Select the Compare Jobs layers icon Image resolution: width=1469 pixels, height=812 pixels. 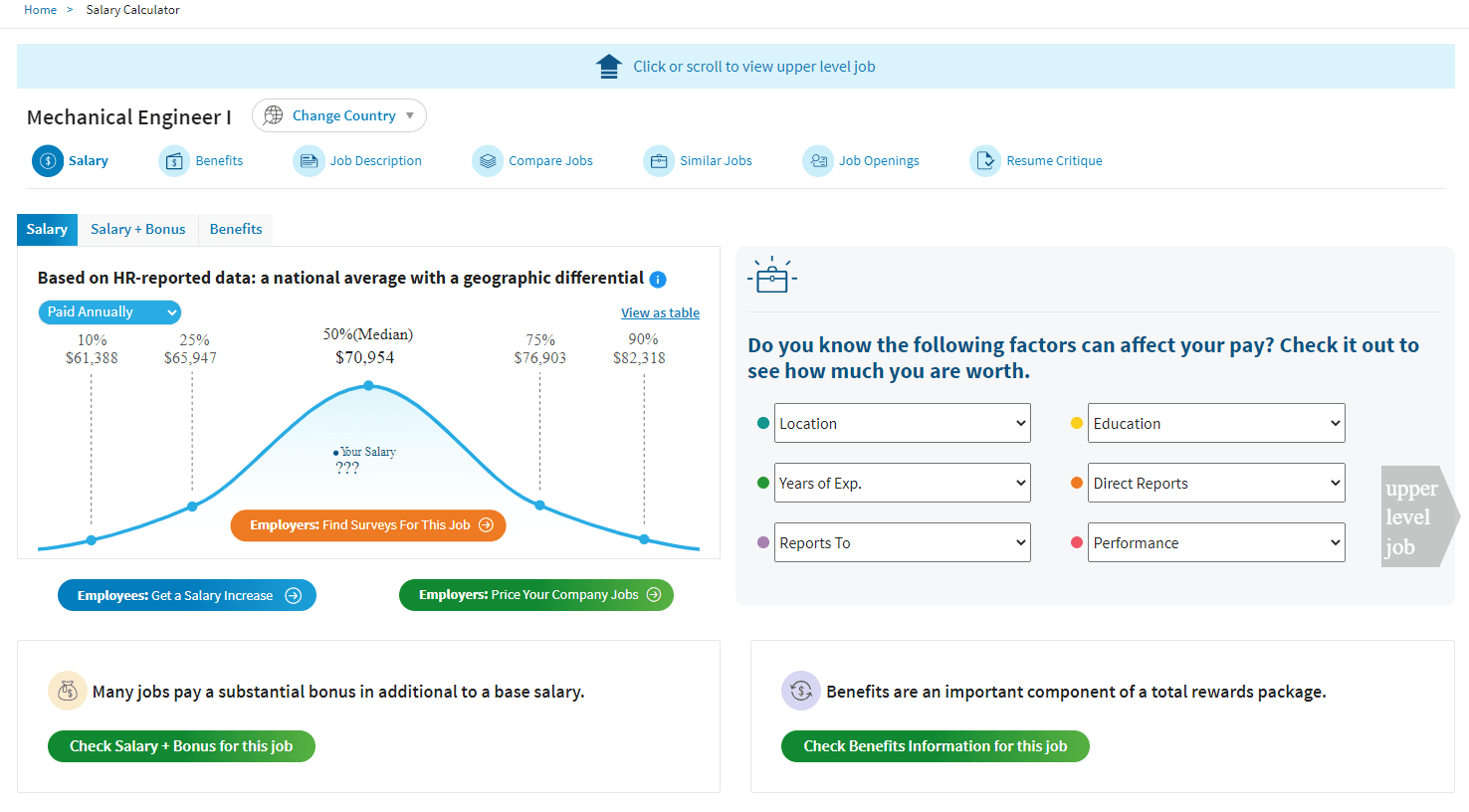click(x=488, y=161)
